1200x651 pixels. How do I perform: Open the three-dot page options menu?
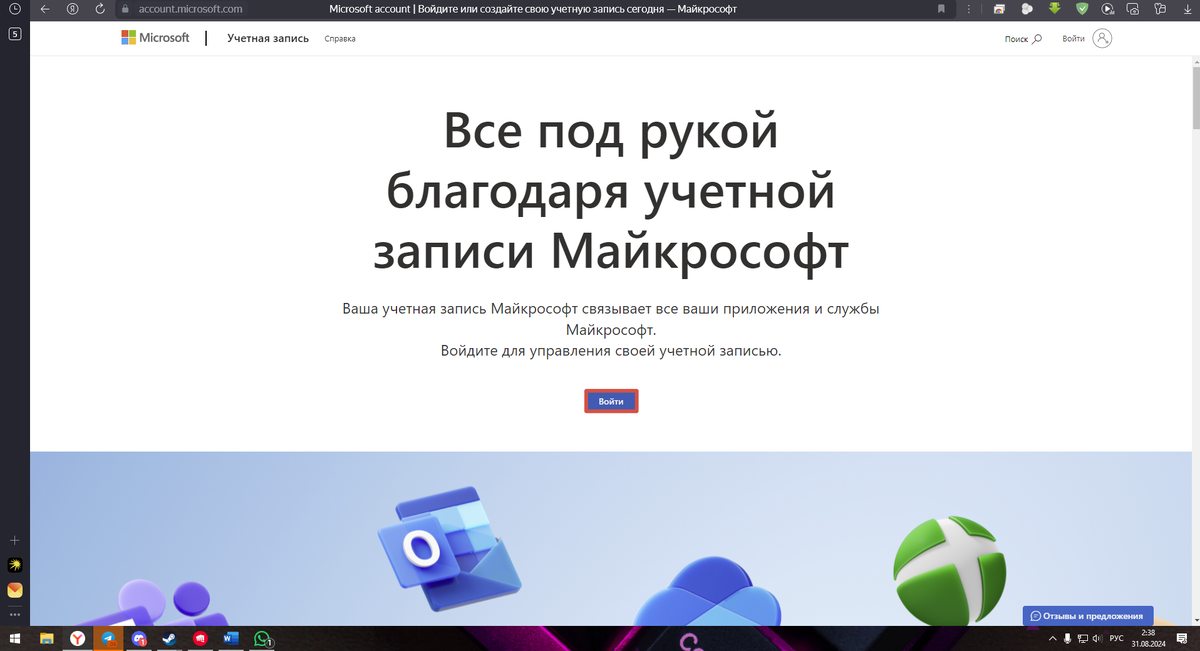(x=970, y=9)
